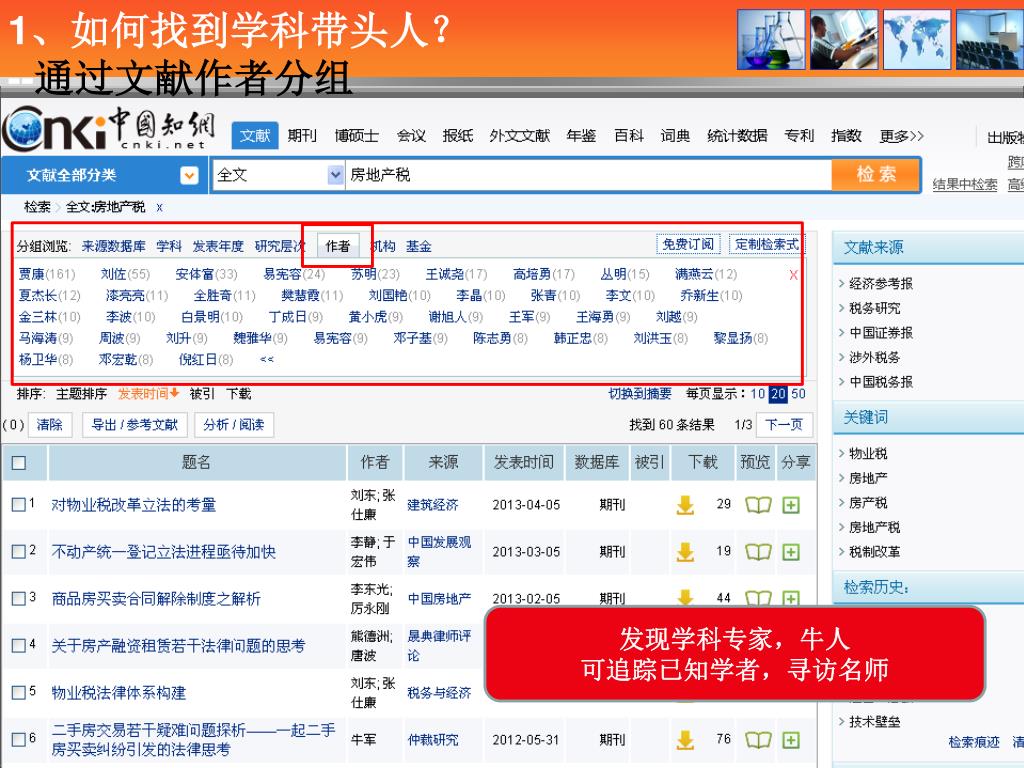Image resolution: width=1024 pixels, height=768 pixels.
Task: Remove the 全文:房地产税 search filter x
Action: [x=159, y=208]
